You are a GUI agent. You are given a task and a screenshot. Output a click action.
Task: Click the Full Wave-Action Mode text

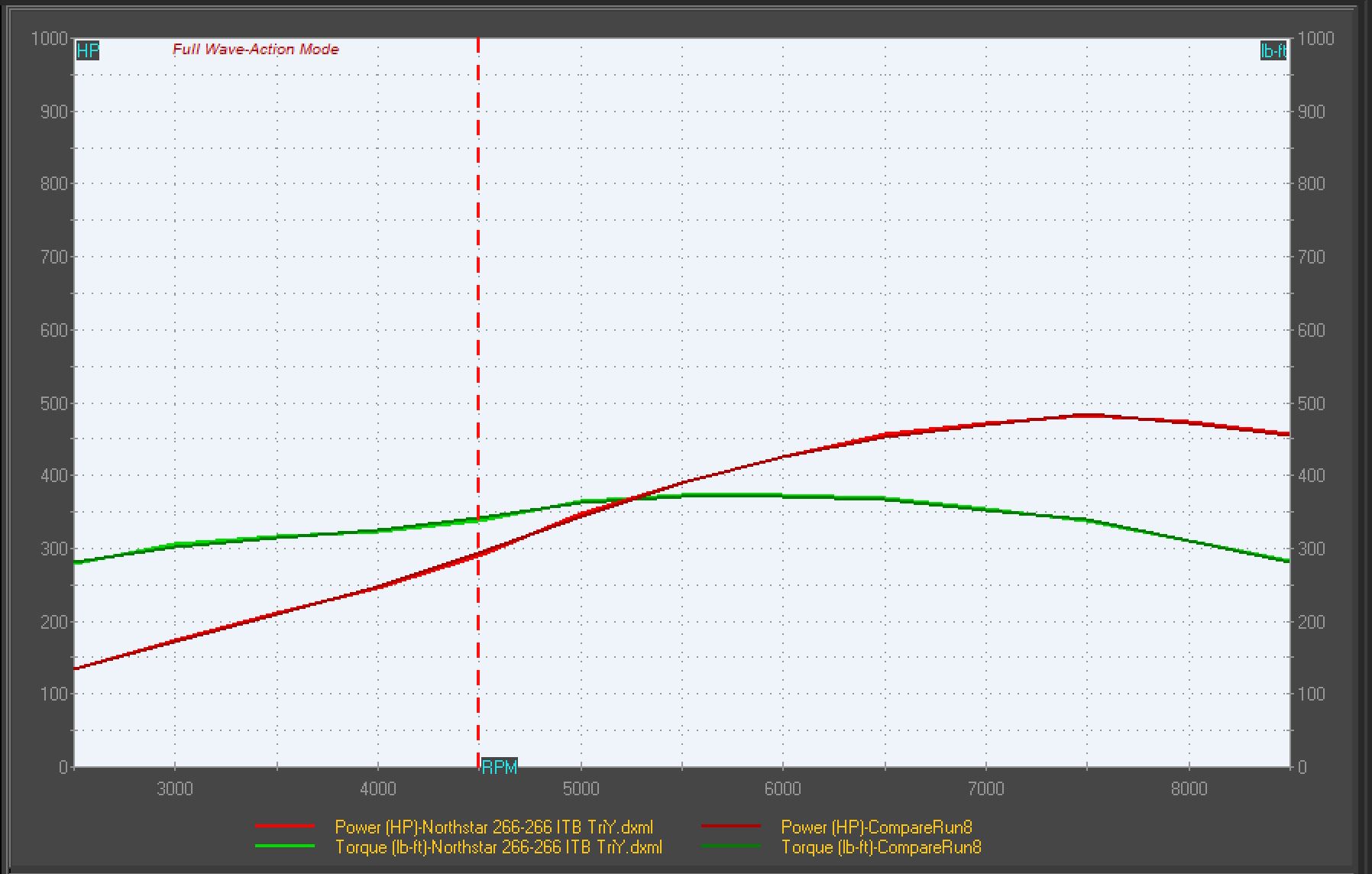[255, 50]
